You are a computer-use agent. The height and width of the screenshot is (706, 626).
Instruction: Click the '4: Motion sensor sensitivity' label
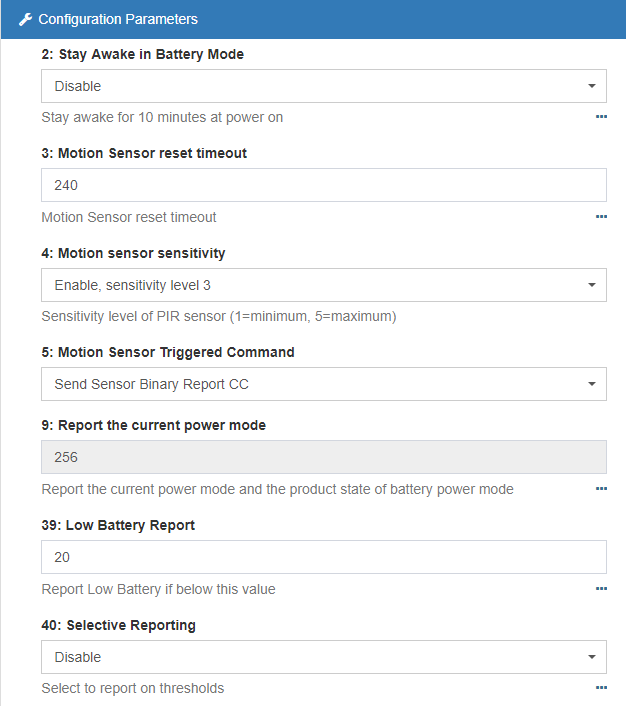pos(133,253)
